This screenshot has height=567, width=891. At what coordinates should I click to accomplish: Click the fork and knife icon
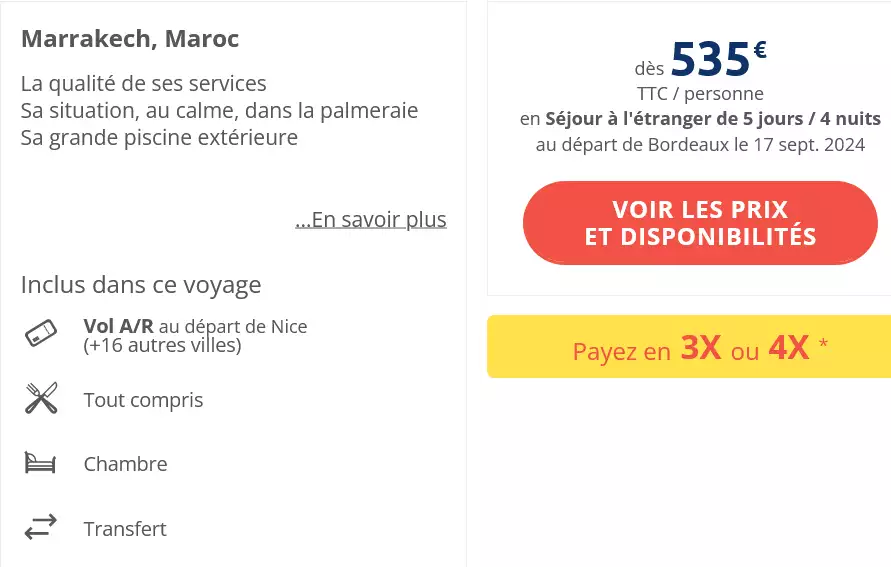click(41, 399)
